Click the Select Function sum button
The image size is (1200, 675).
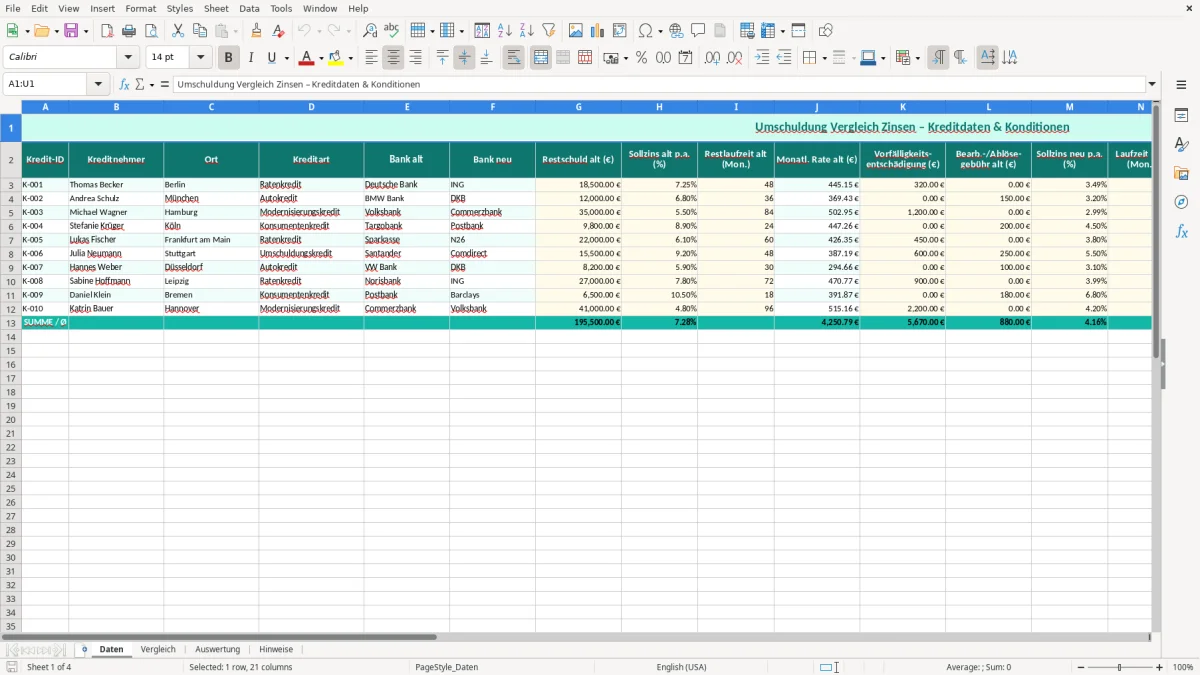coord(140,85)
